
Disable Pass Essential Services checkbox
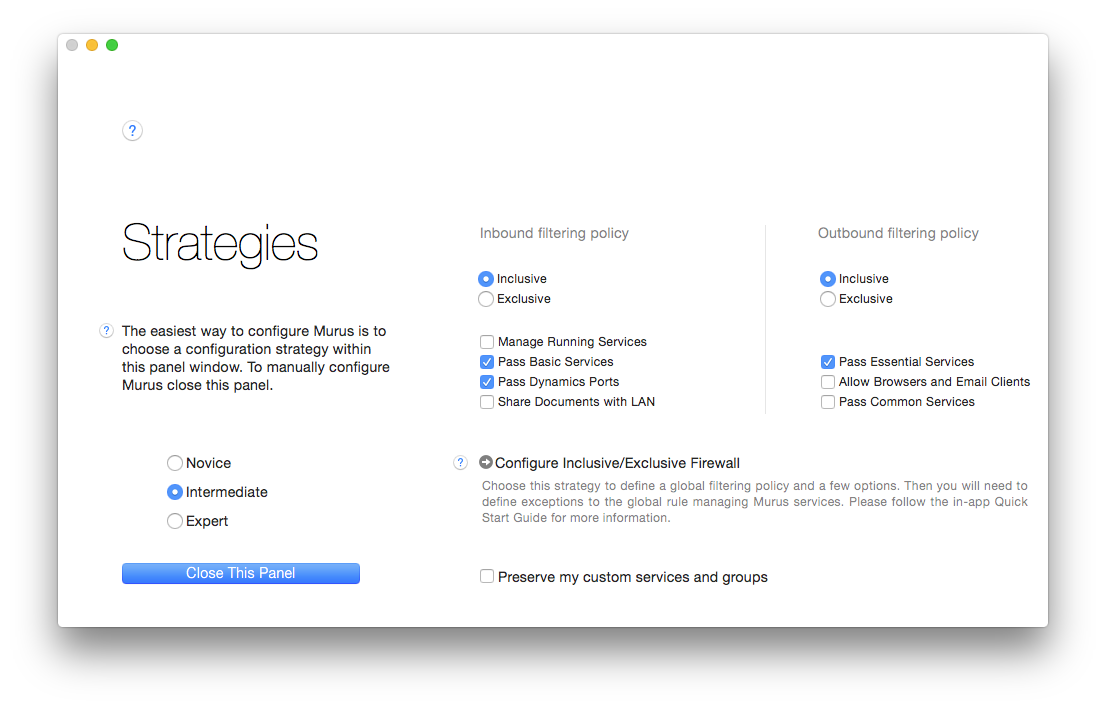(x=828, y=362)
